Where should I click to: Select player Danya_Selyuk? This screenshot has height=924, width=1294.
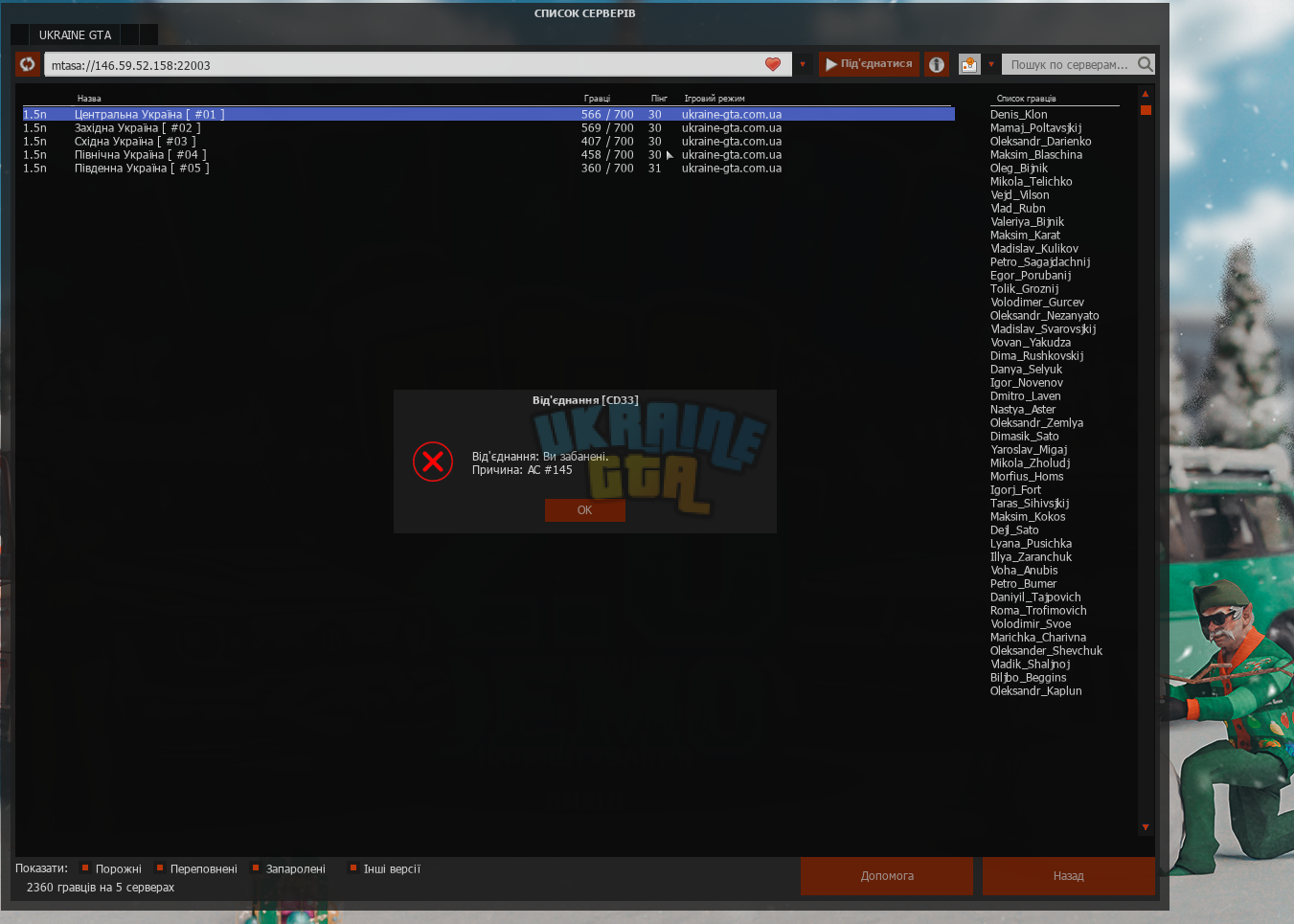pos(1026,369)
